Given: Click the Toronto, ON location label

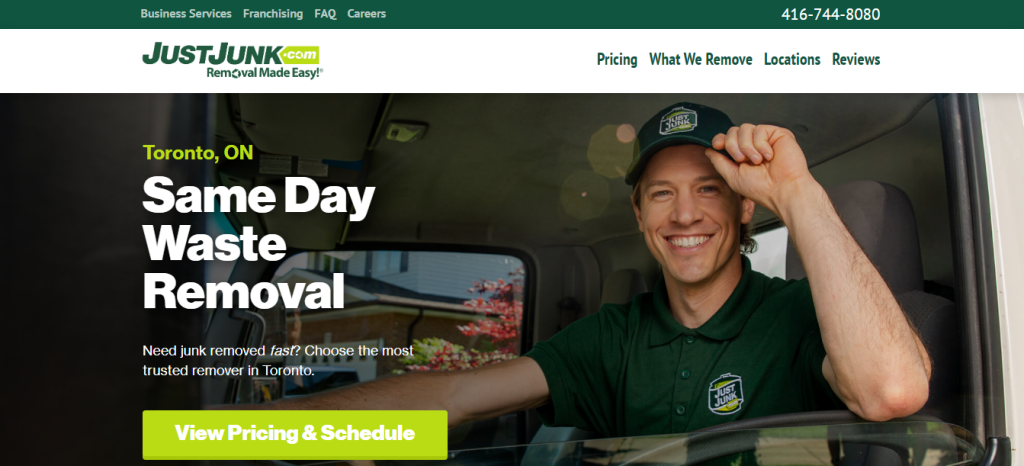Looking at the screenshot, I should coord(198,153).
